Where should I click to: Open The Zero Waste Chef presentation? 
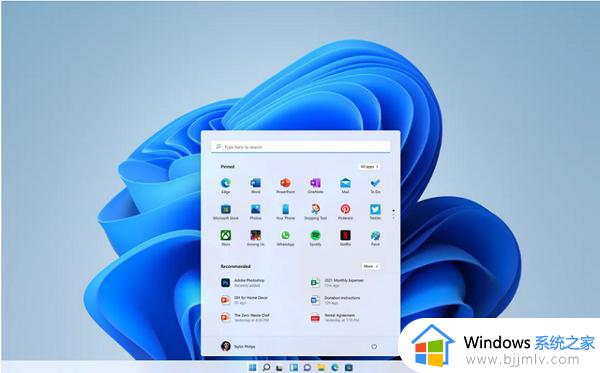coord(245,318)
